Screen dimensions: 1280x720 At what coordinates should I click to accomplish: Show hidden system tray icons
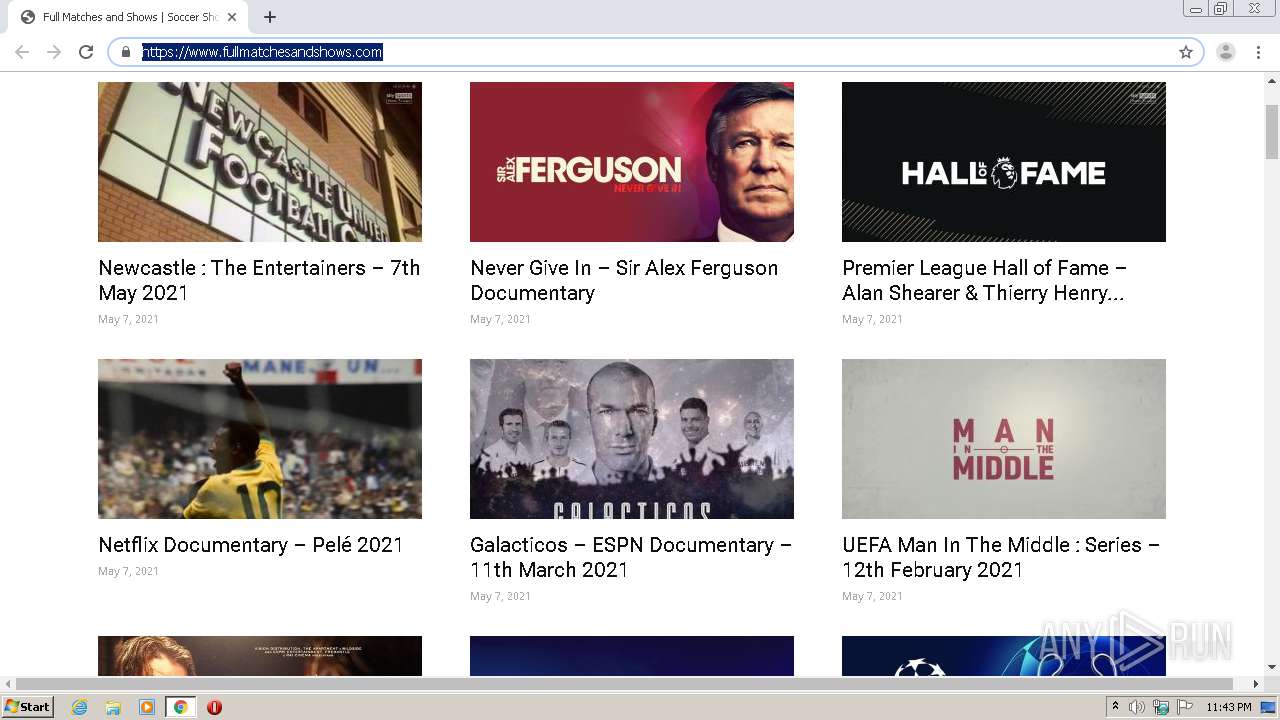[1116, 707]
